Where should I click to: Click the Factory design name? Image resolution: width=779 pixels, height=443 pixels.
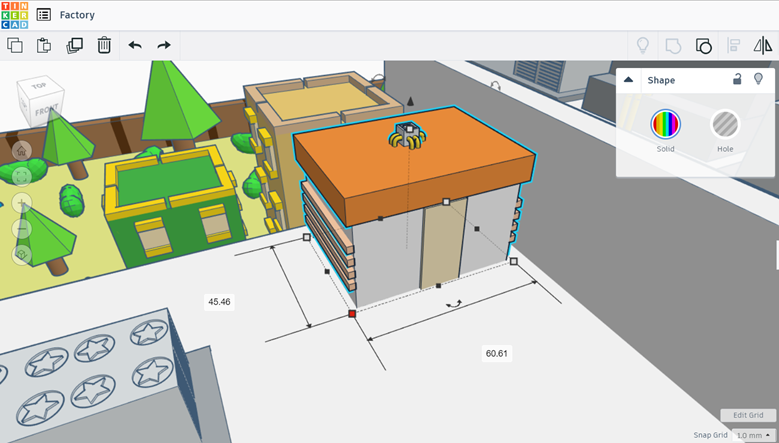(77, 15)
